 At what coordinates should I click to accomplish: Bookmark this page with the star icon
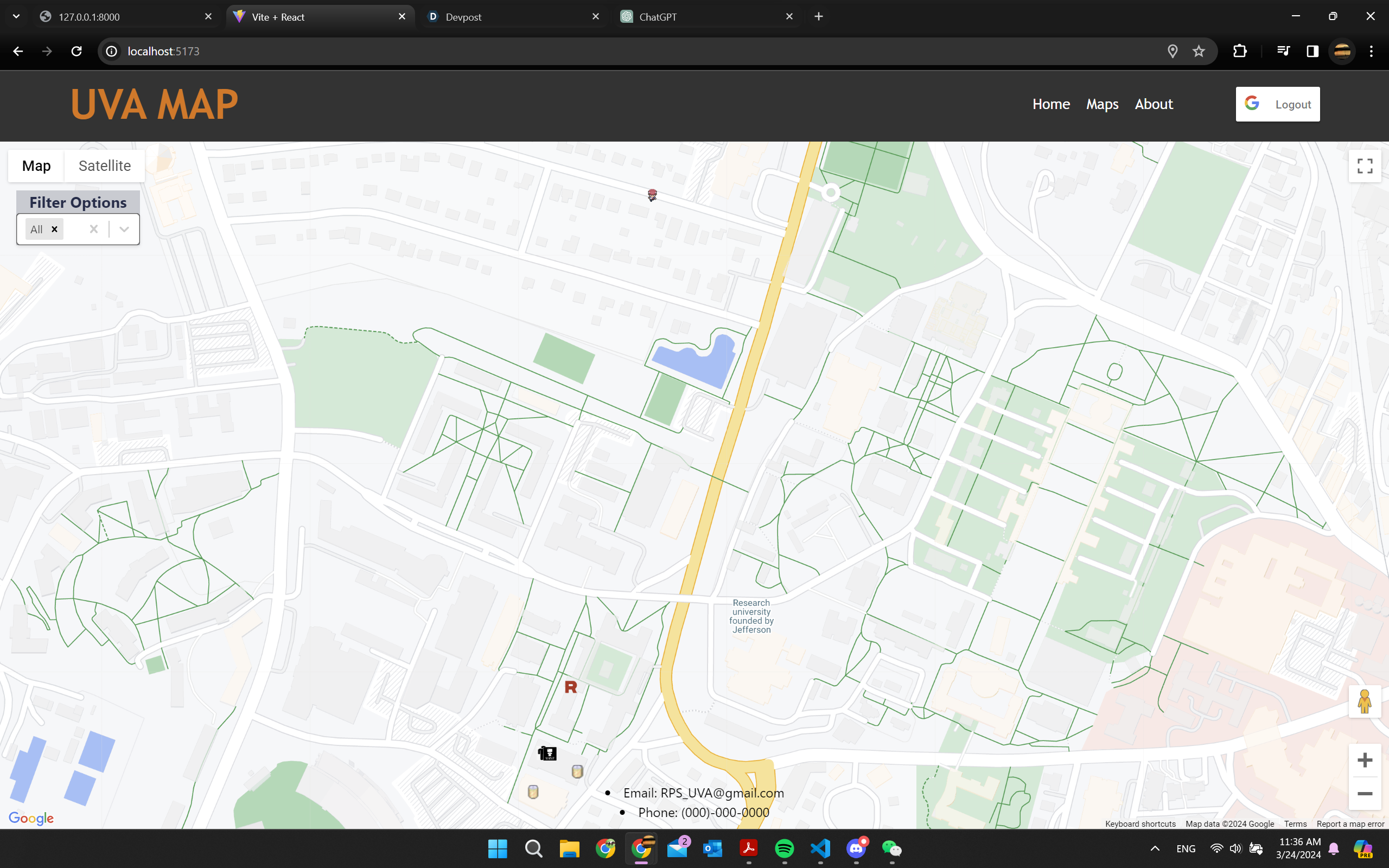[1199, 52]
